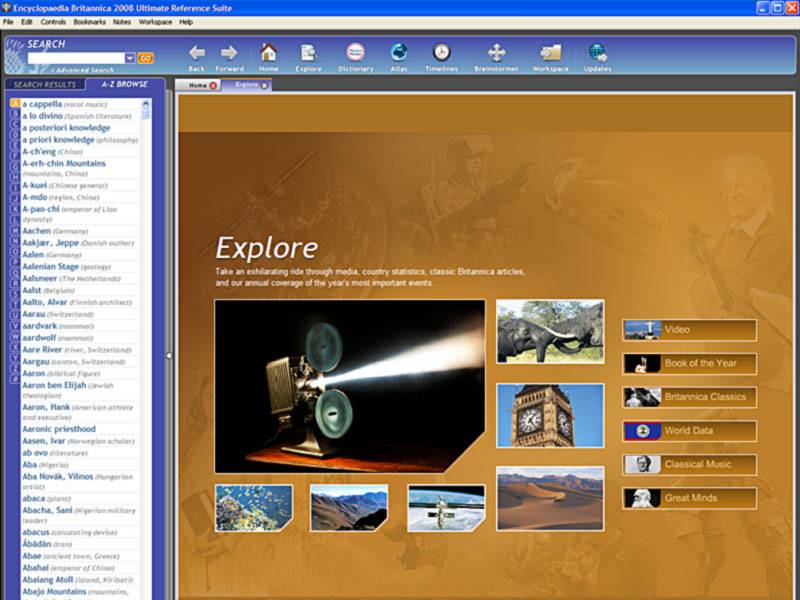Select the Home document tab
The width and height of the screenshot is (800, 600).
(197, 85)
